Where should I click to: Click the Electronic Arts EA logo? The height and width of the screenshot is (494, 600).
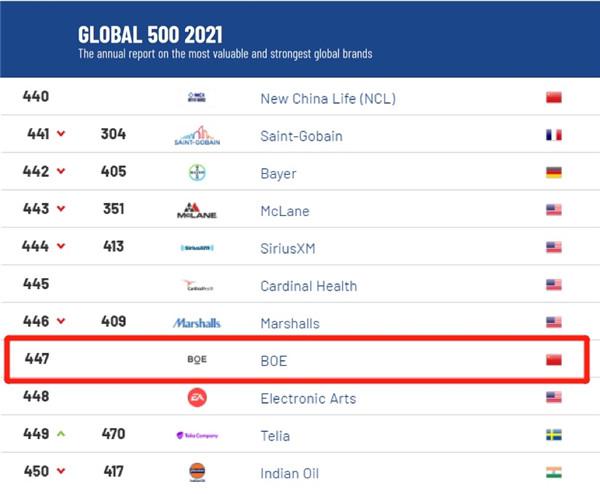pyautogui.click(x=197, y=398)
